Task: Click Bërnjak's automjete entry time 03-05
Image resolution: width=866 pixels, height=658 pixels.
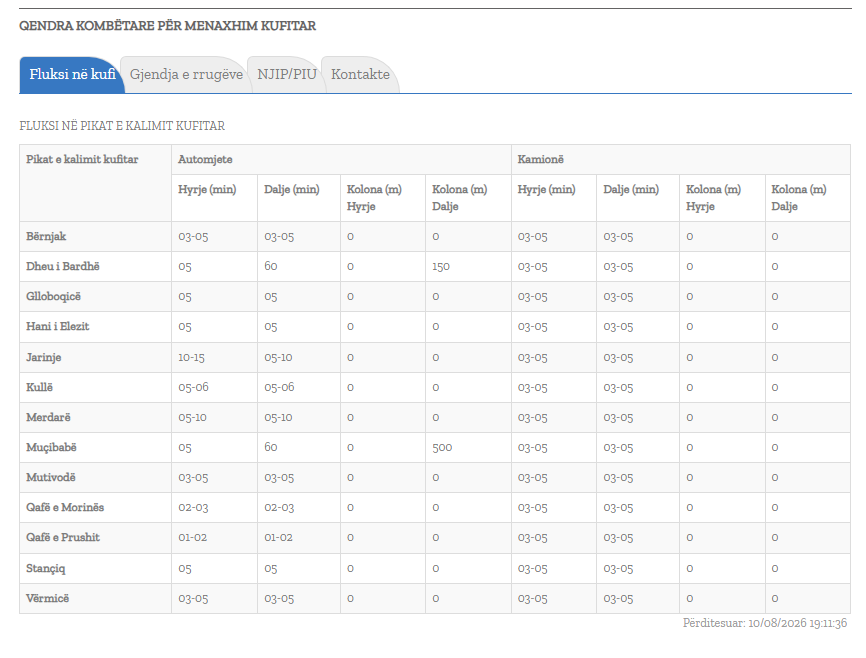Action: coord(193,237)
